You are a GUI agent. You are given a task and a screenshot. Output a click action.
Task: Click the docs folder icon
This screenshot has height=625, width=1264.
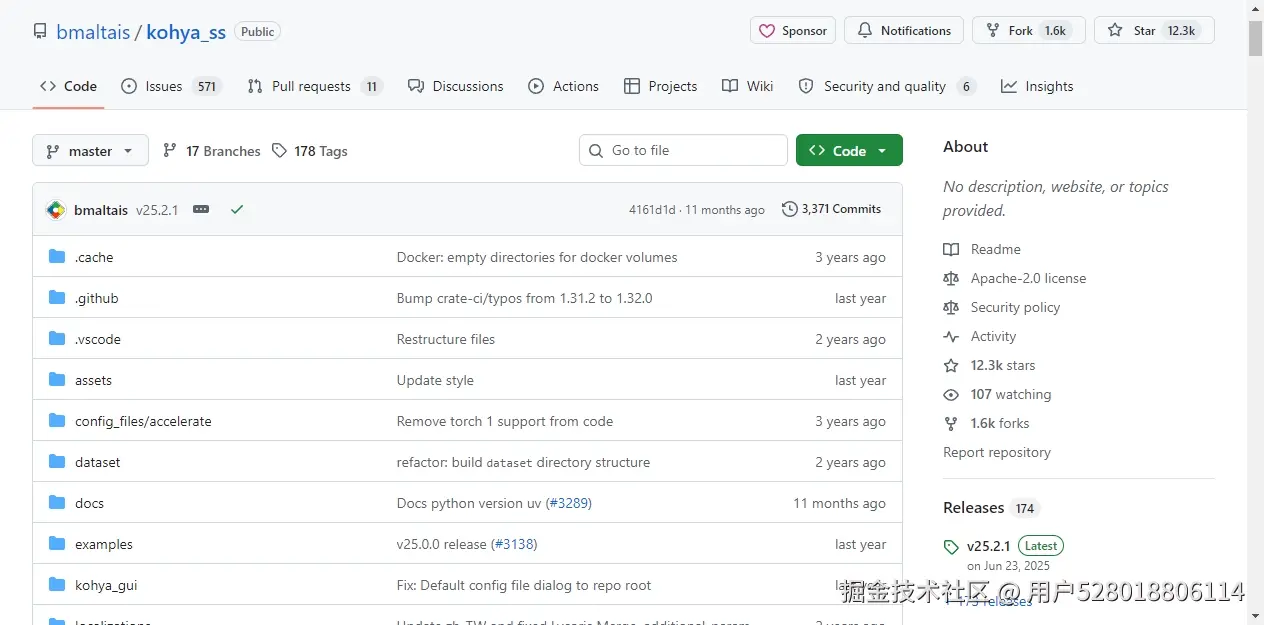pos(57,503)
